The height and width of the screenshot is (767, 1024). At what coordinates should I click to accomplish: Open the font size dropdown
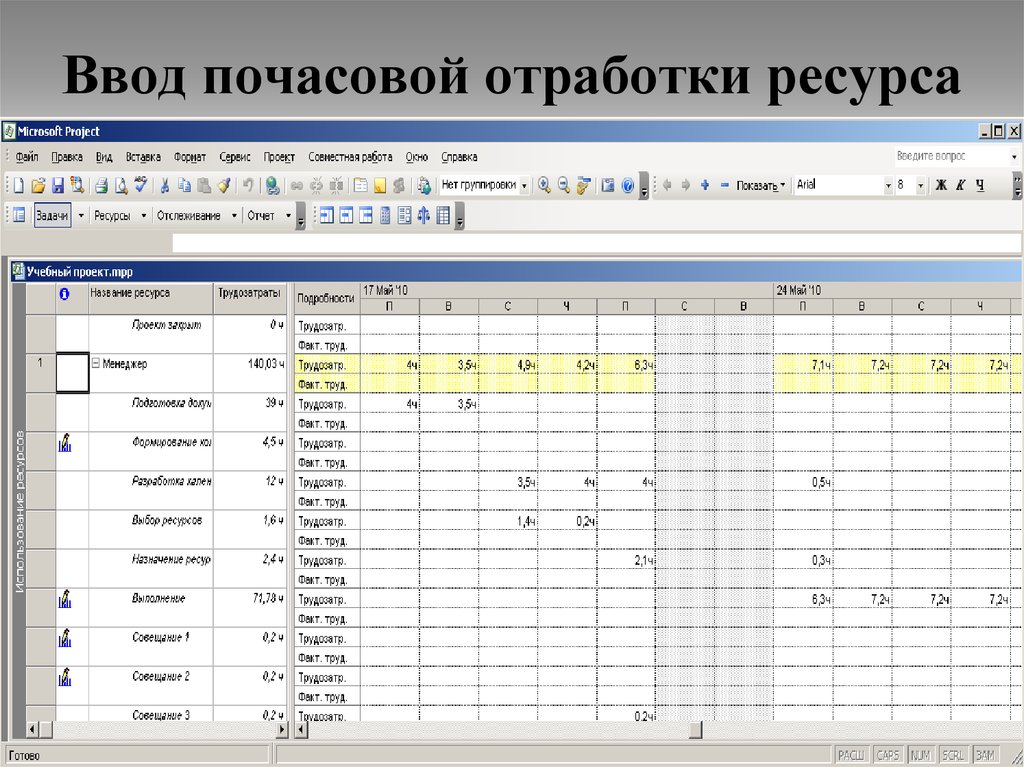tap(921, 186)
